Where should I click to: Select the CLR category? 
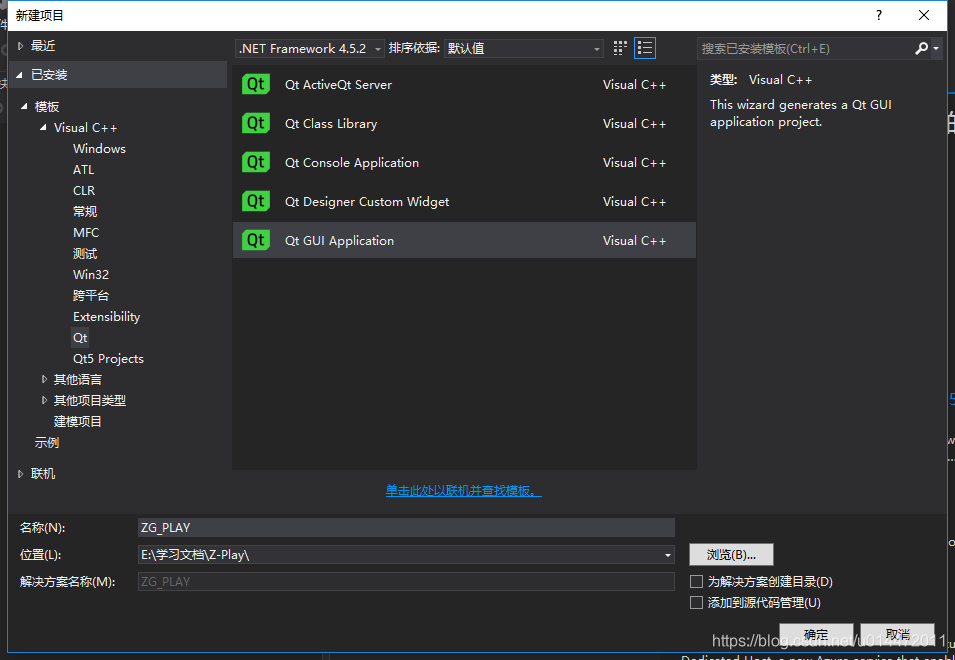tap(84, 191)
